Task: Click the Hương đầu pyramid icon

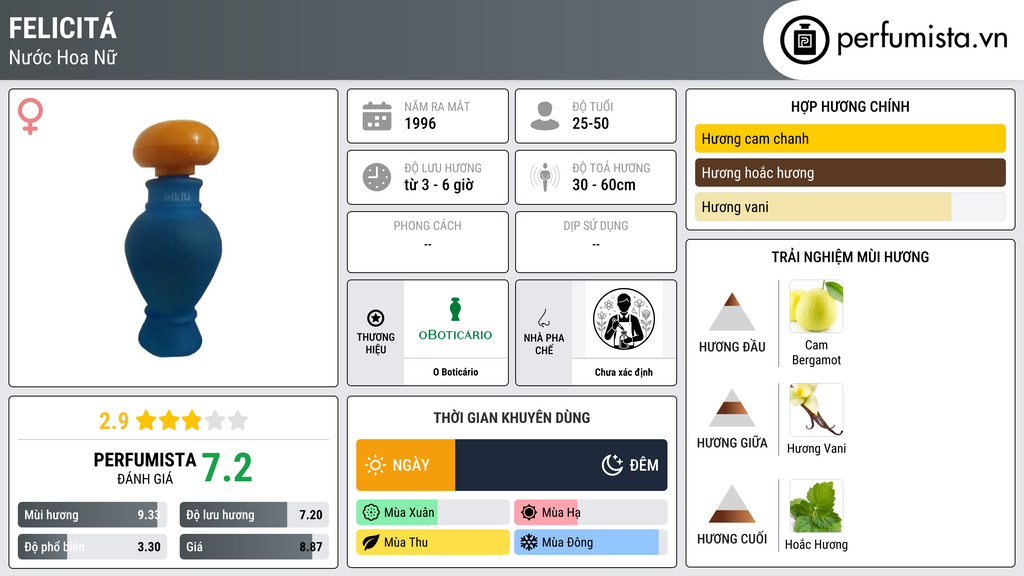Action: (x=732, y=312)
